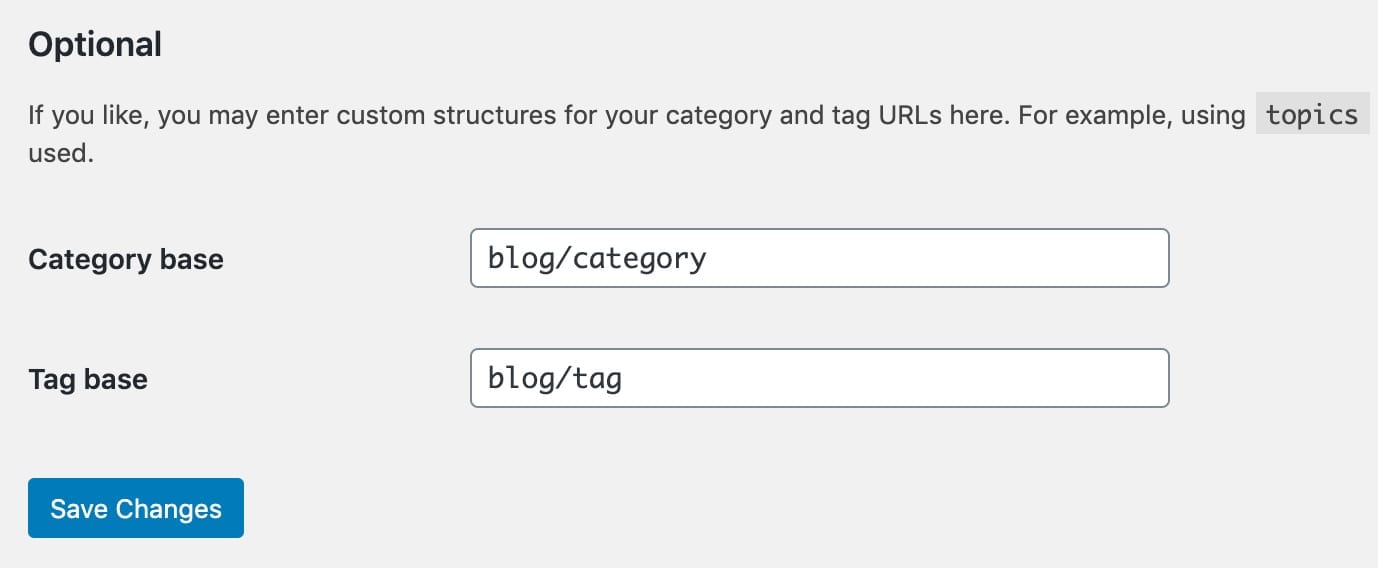This screenshot has width=1378, height=568.
Task: Focus the Category base input field
Action: point(819,258)
